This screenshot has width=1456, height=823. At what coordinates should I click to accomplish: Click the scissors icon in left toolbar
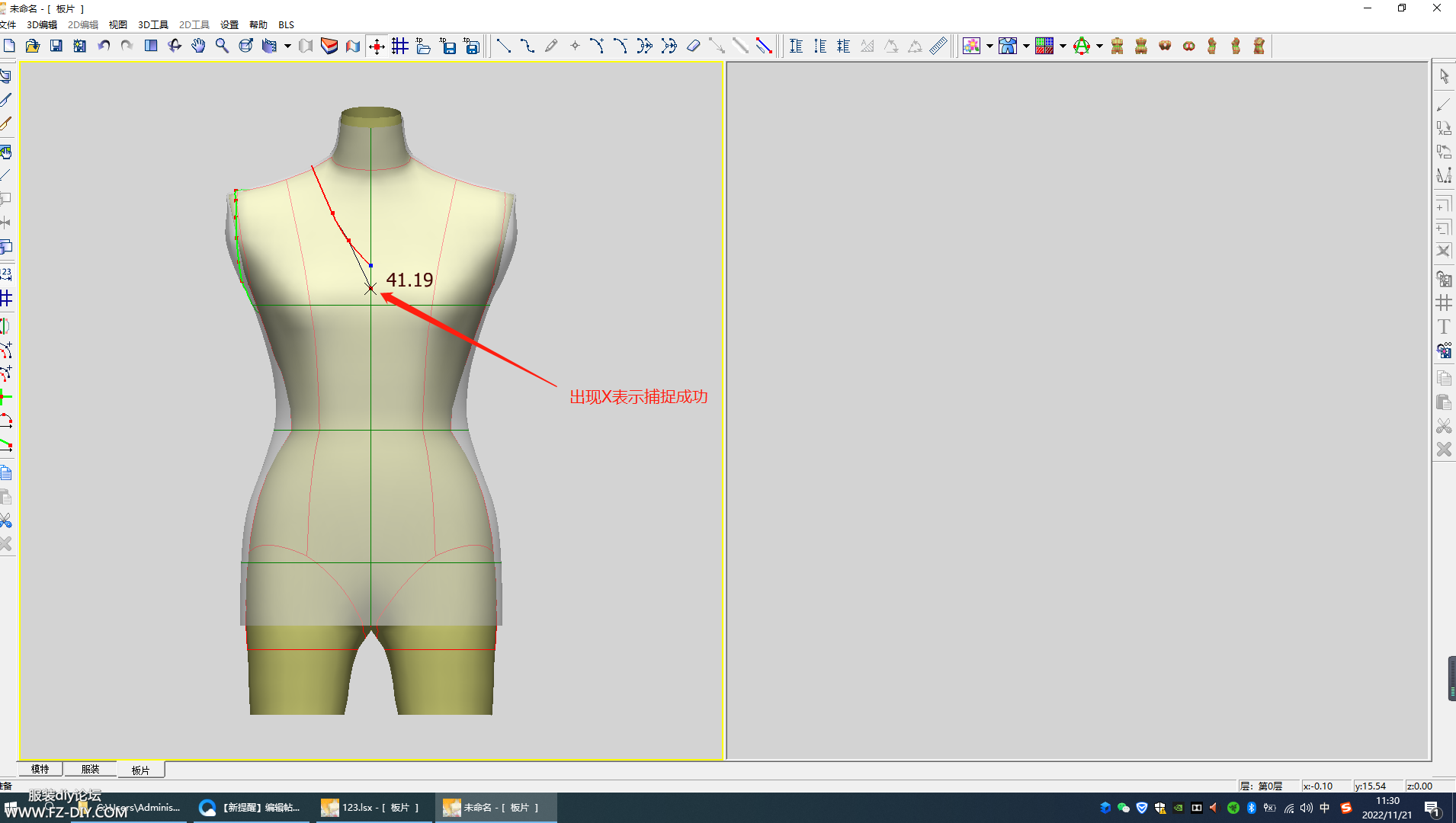coord(6,520)
